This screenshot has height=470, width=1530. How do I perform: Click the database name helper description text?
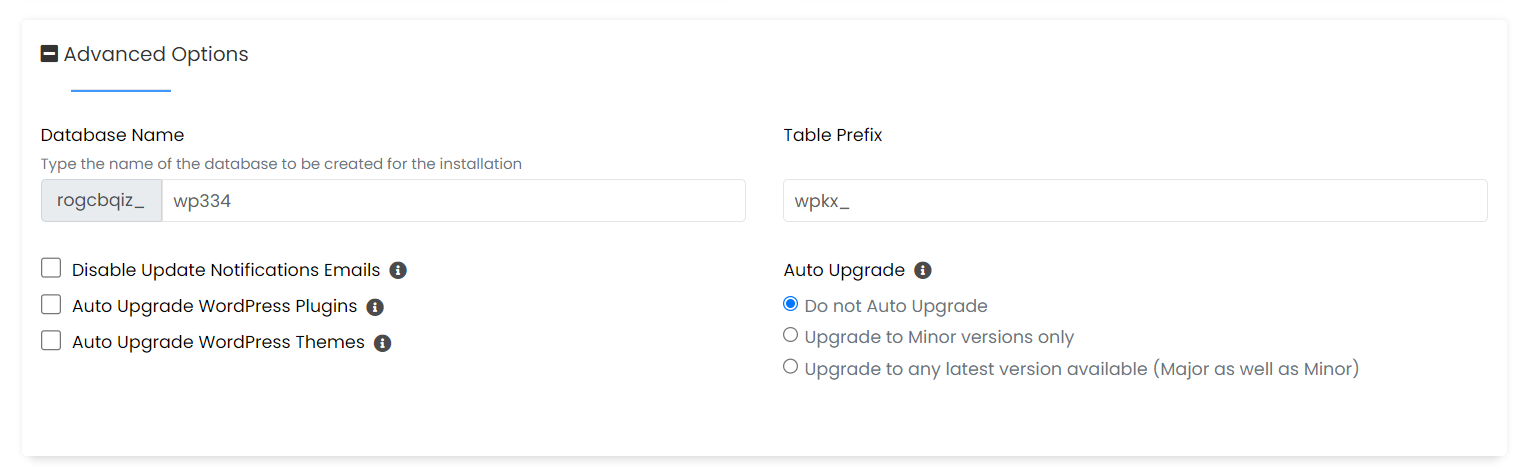tap(281, 164)
